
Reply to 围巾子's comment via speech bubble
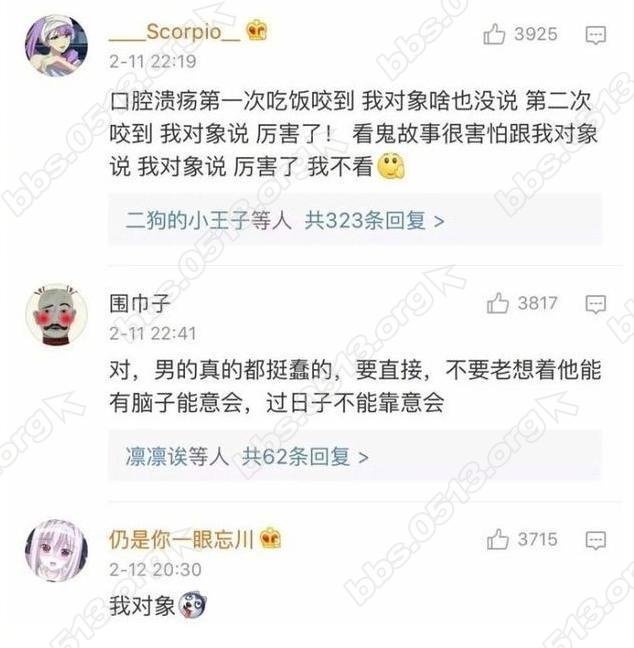point(596,305)
